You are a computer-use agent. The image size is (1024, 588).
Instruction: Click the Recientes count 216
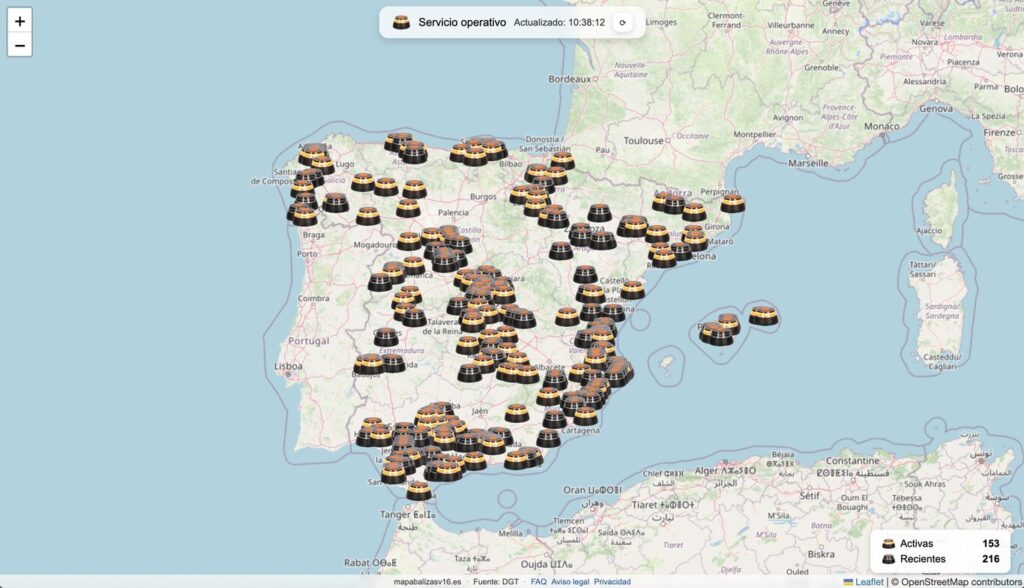tap(990, 559)
